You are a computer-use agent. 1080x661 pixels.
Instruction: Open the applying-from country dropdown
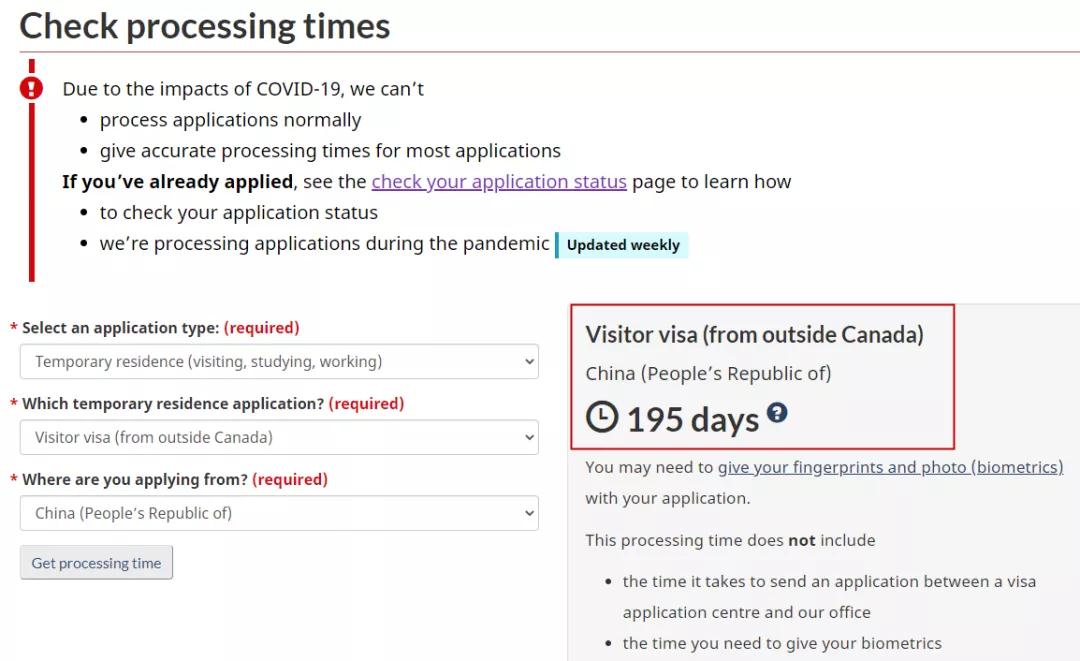pos(279,513)
